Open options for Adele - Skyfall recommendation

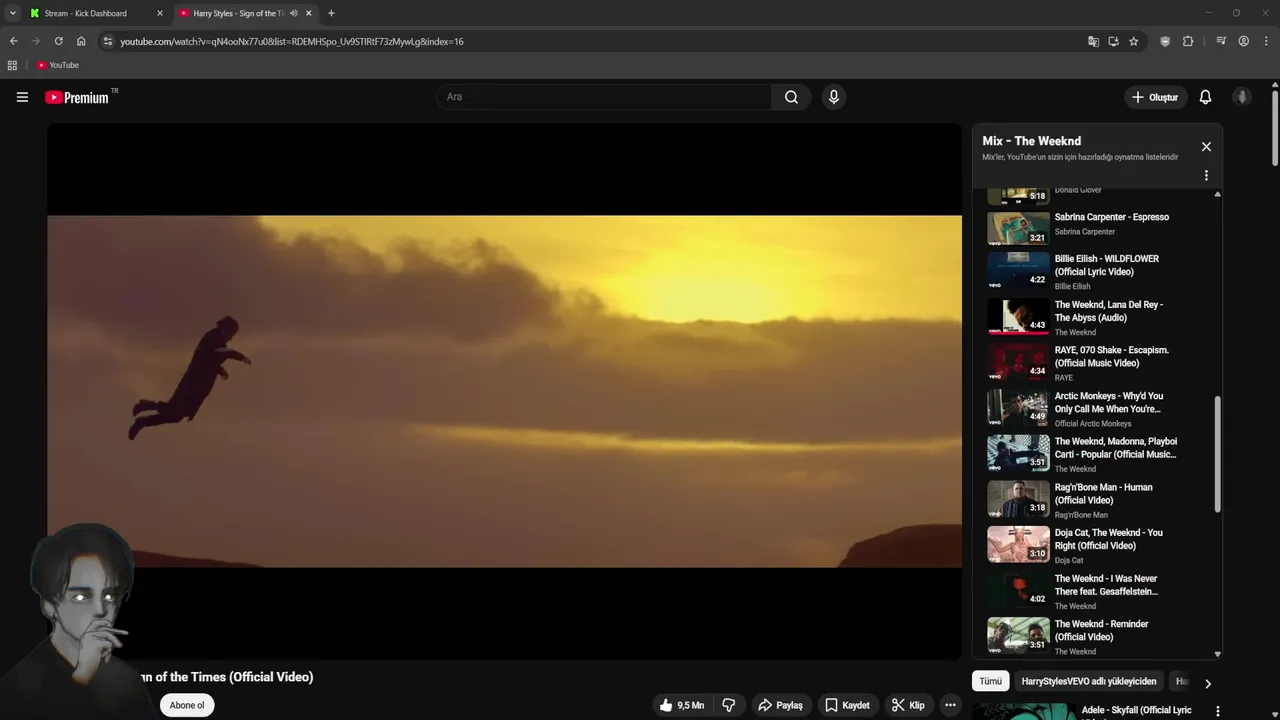1217,711
